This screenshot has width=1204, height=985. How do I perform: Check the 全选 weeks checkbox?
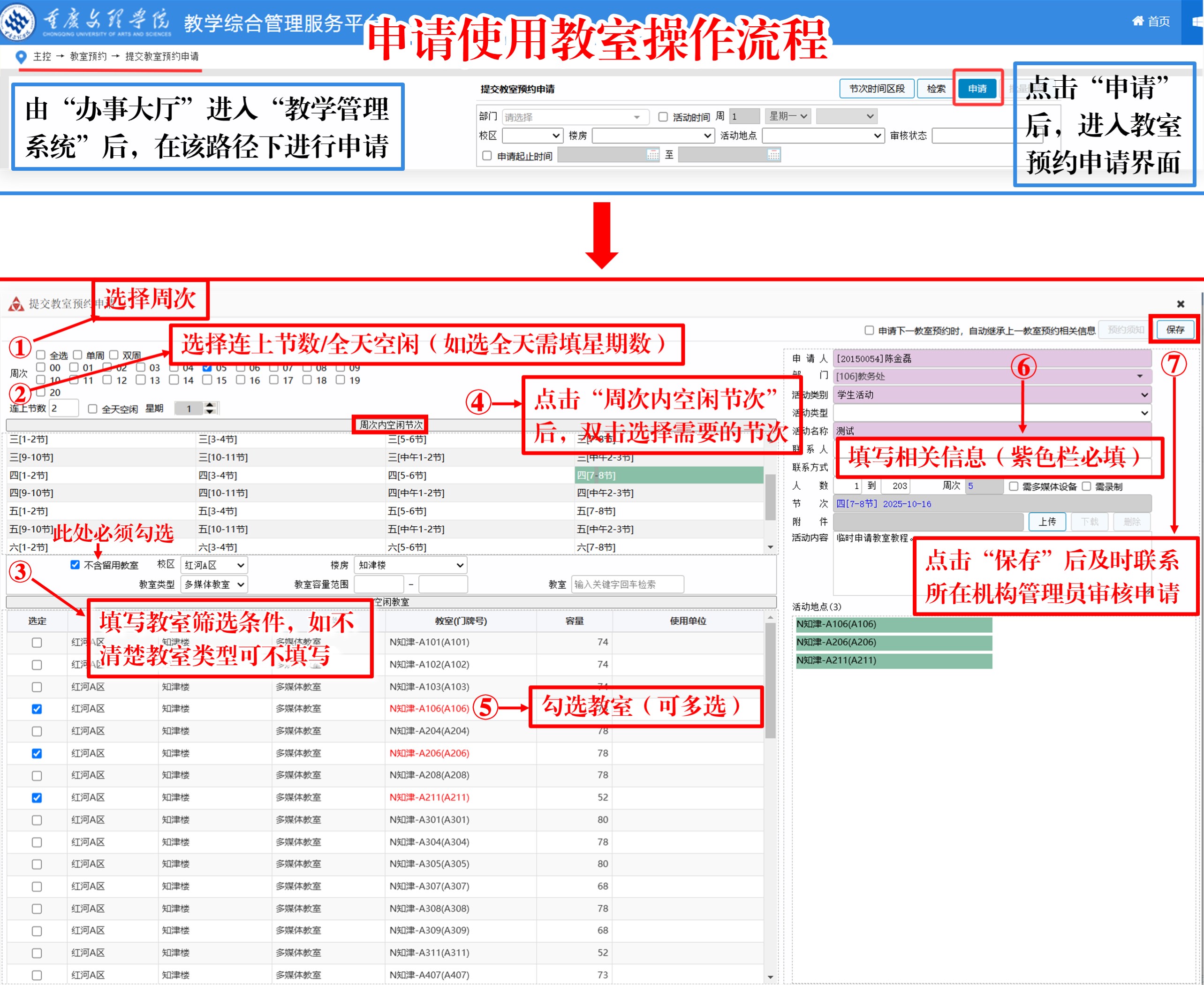click(x=41, y=355)
